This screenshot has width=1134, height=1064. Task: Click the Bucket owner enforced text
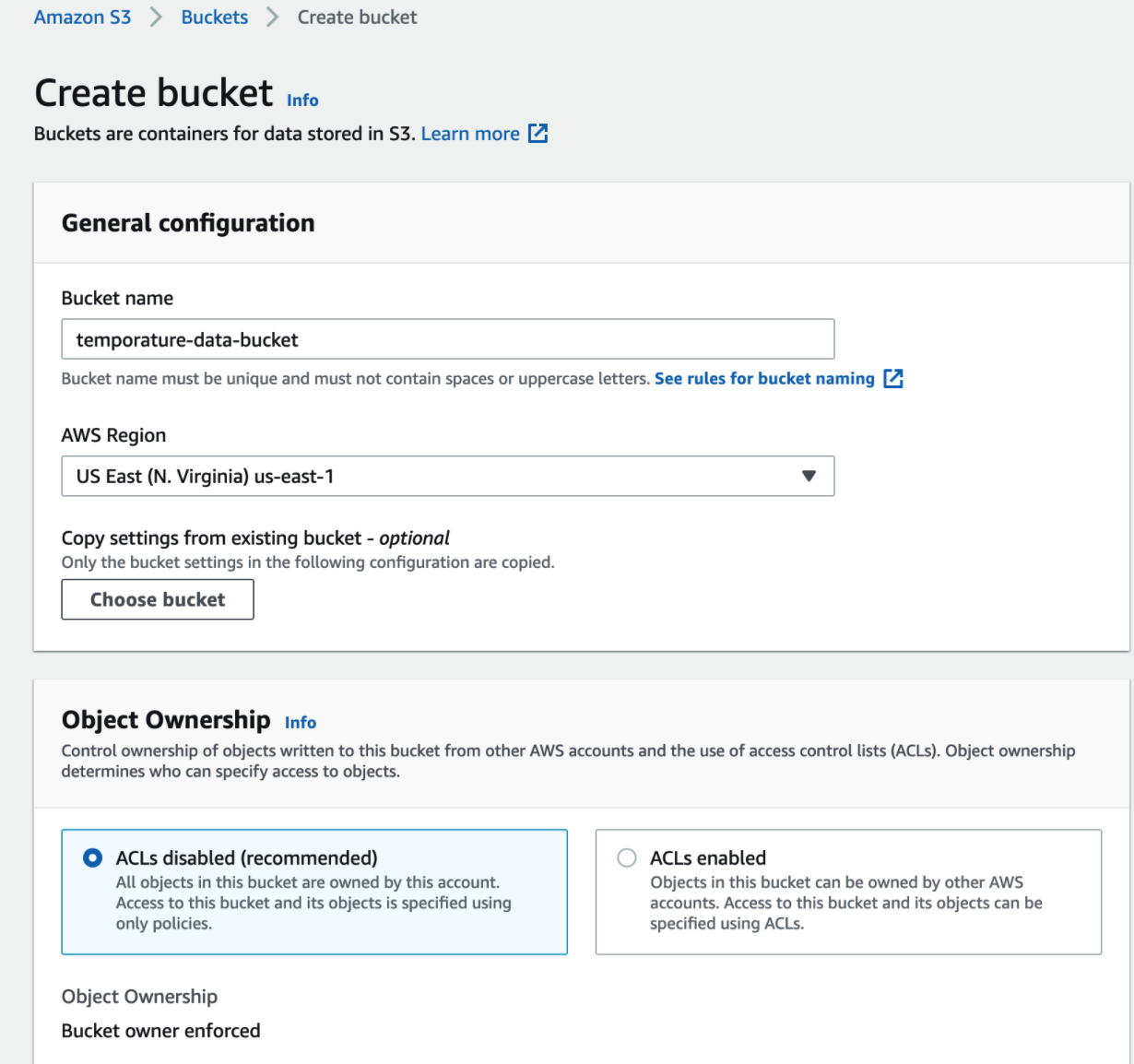tap(161, 1031)
